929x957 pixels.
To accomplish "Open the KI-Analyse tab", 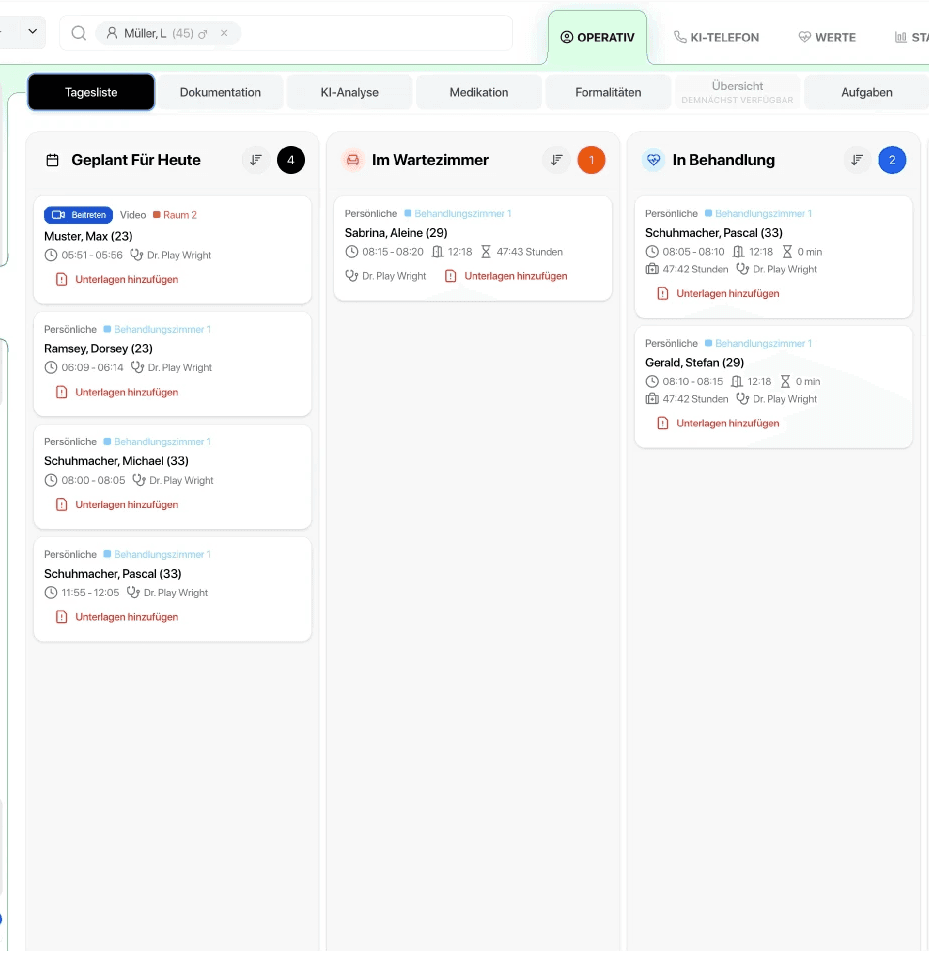I will click(x=349, y=92).
